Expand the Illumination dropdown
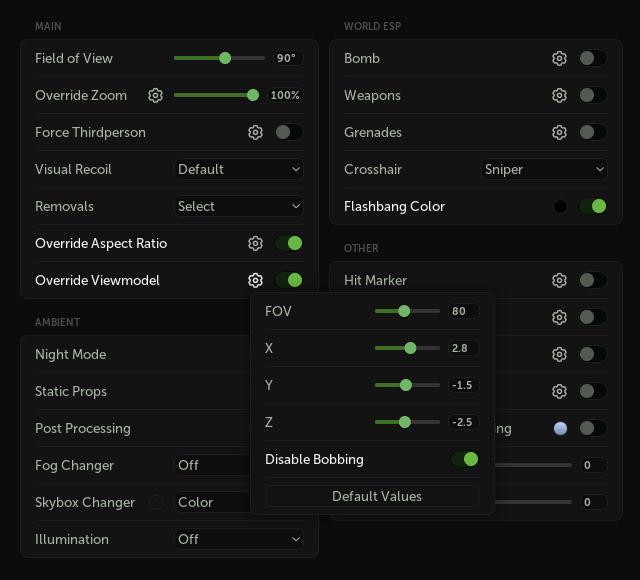The height and width of the screenshot is (580, 640). point(238,540)
